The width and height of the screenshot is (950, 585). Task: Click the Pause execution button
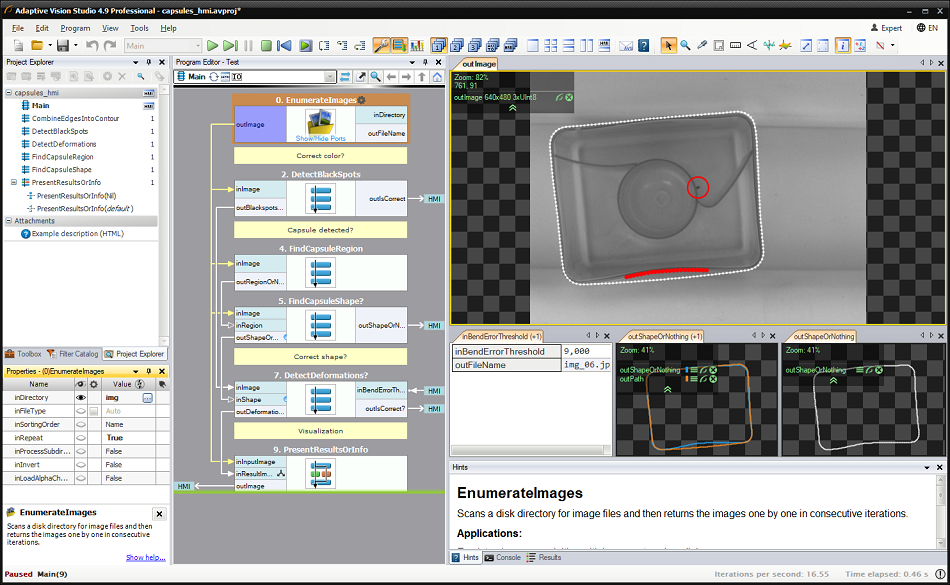click(248, 46)
